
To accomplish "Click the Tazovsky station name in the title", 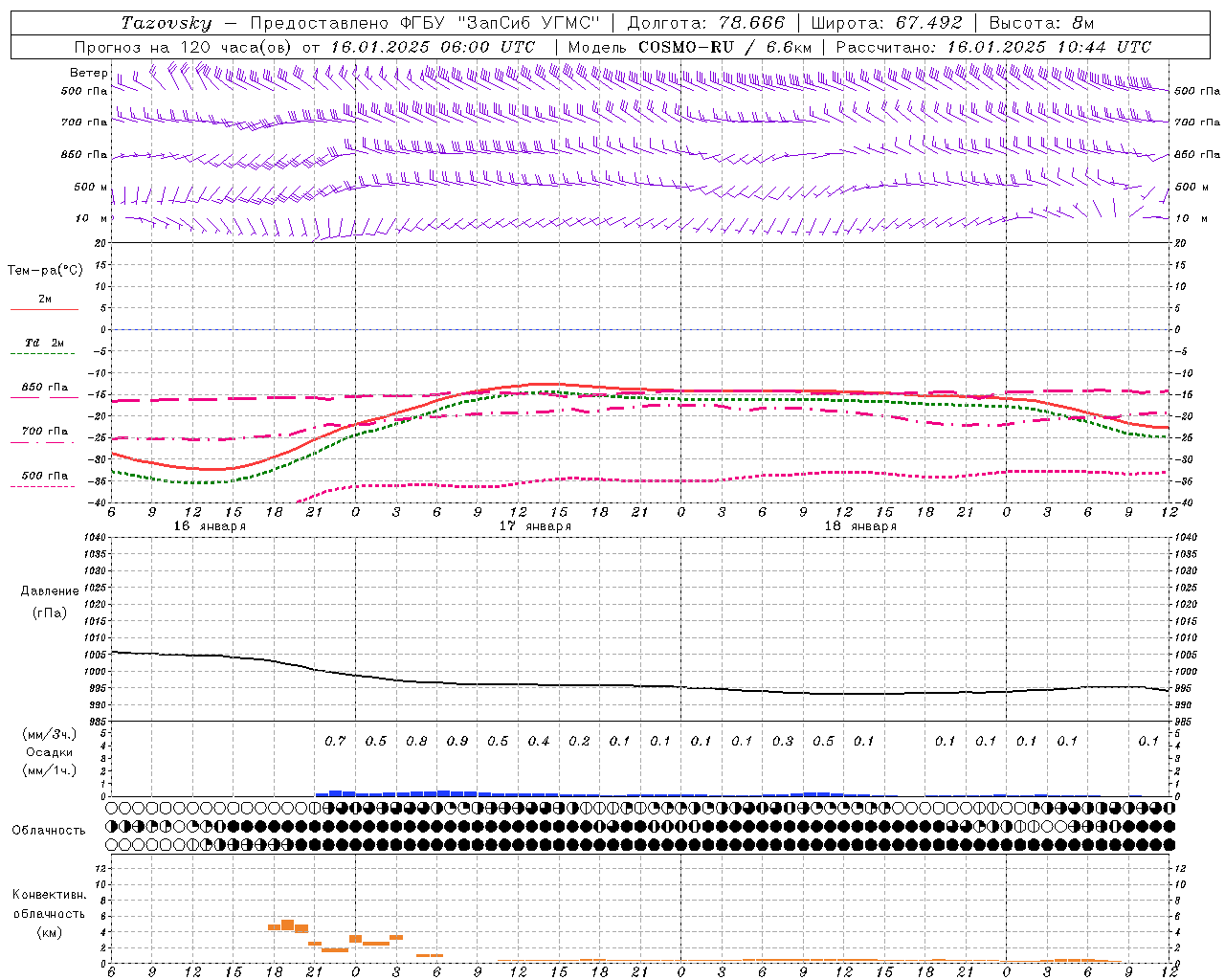I will click(167, 23).
